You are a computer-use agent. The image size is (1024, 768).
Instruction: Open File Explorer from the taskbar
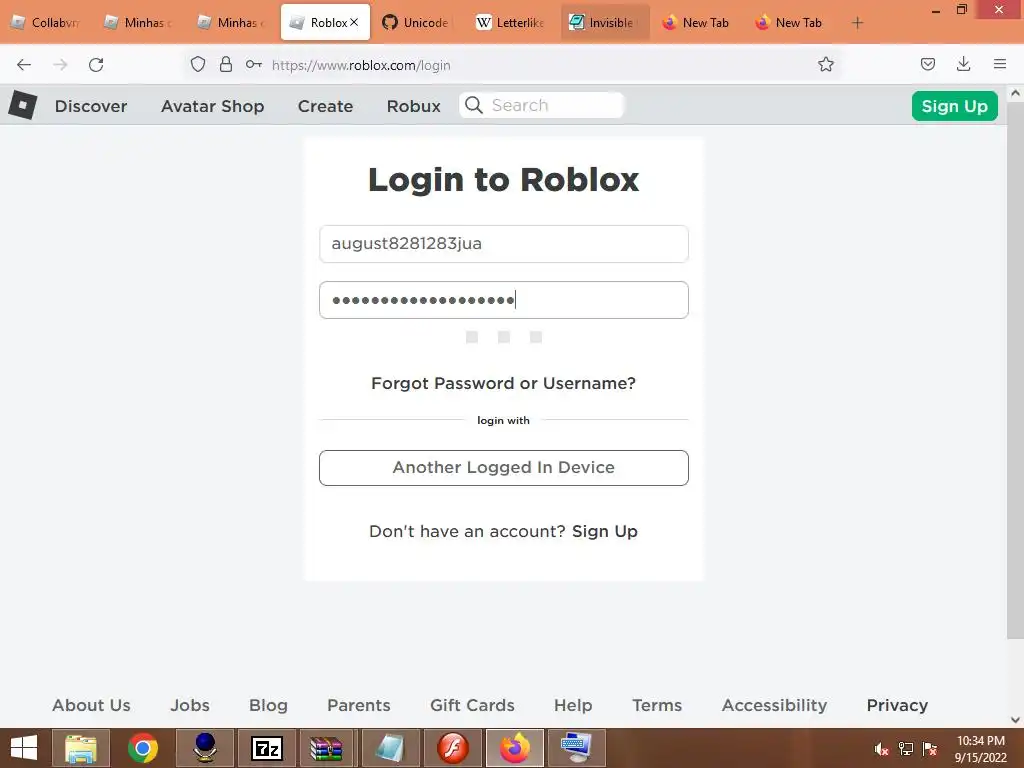pos(81,748)
